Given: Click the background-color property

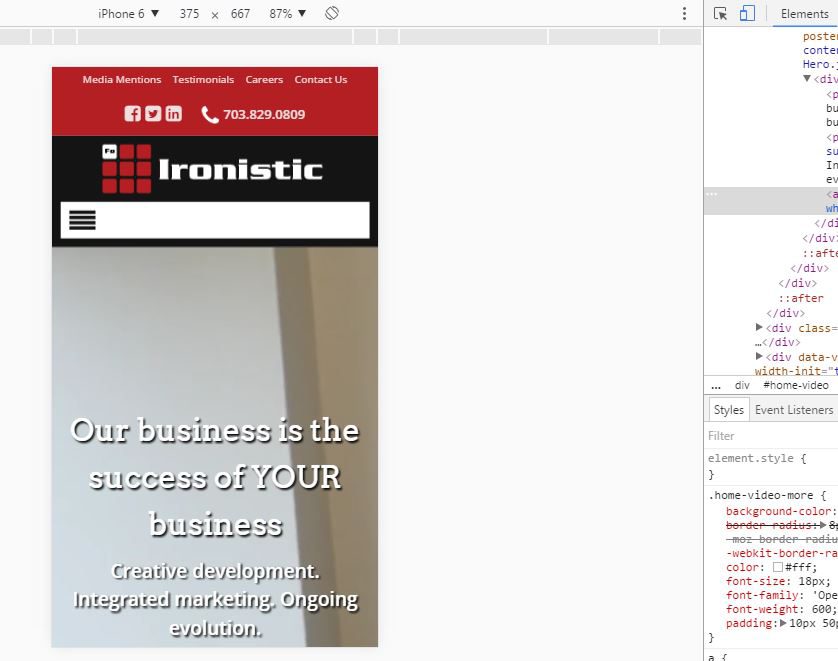Looking at the screenshot, I should 778,511.
